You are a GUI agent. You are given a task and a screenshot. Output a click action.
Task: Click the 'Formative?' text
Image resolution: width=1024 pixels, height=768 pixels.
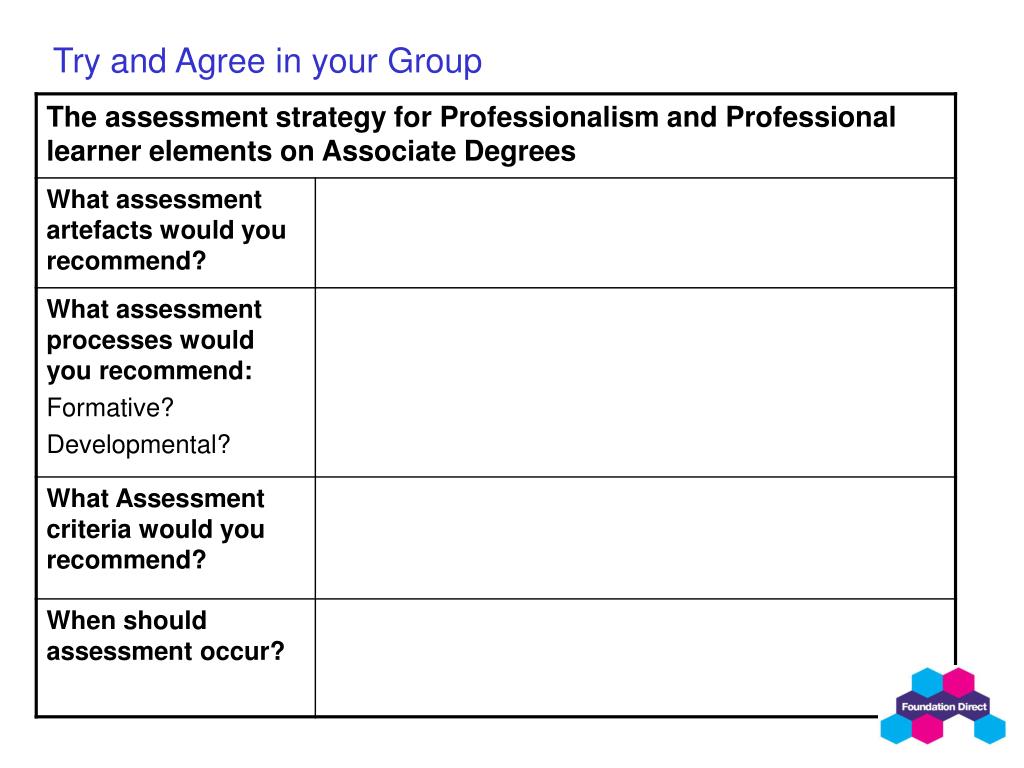[110, 408]
